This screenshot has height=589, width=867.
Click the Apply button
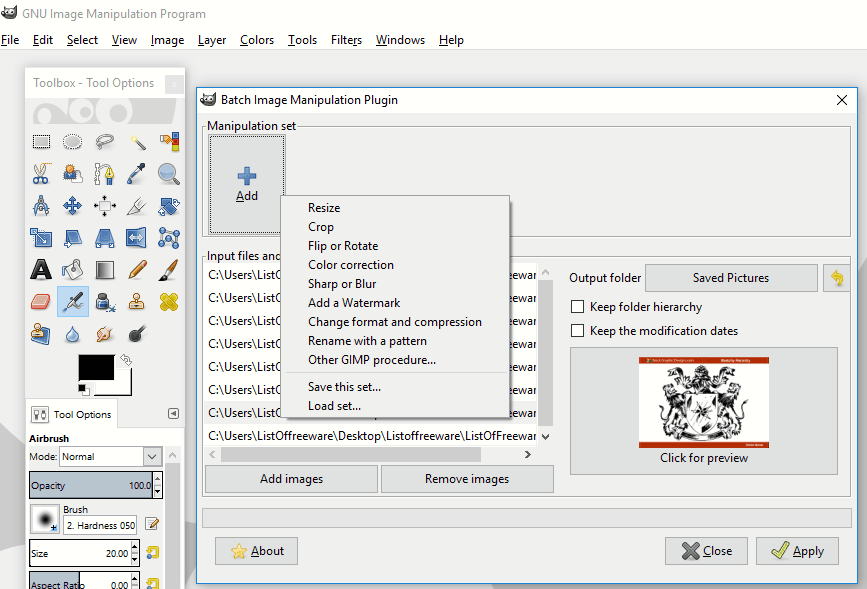[797, 551]
